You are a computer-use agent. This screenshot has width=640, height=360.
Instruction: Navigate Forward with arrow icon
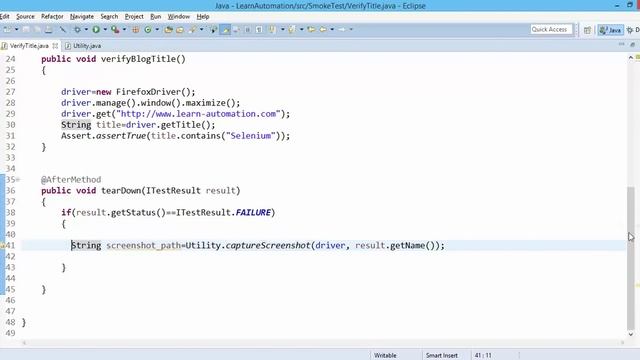pyautogui.click(x=342, y=29)
